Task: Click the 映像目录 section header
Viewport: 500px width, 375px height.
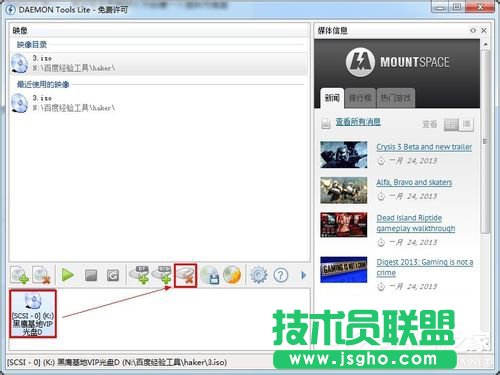Action: [32, 44]
